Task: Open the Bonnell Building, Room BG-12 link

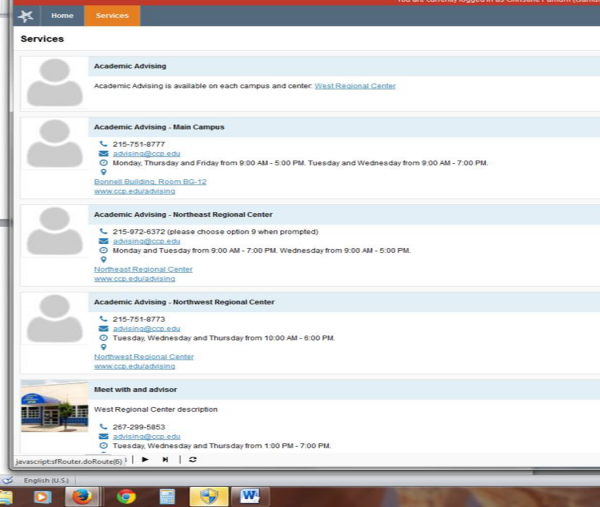Action: [150, 182]
